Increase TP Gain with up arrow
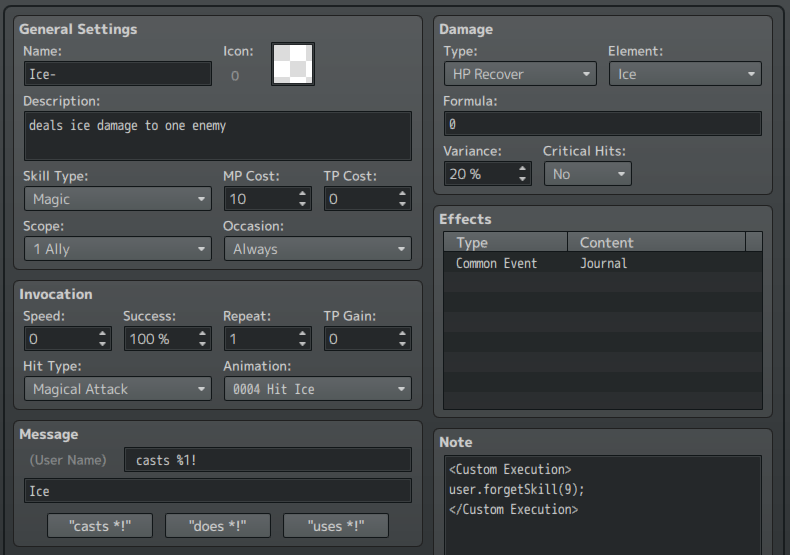The width and height of the screenshot is (790, 555). click(402, 333)
